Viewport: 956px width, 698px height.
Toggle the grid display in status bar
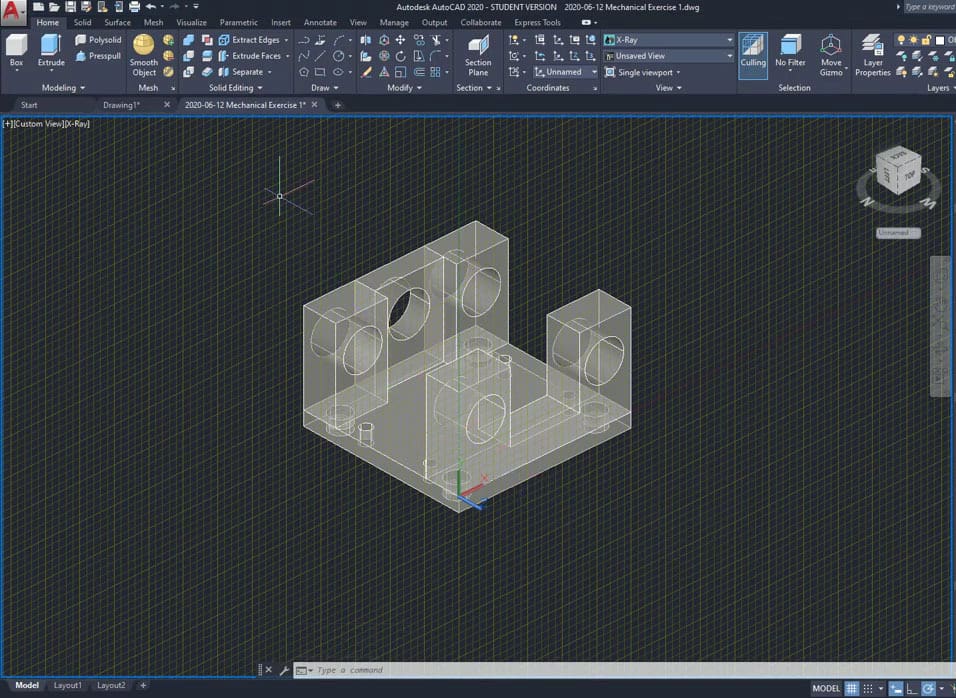click(851, 689)
